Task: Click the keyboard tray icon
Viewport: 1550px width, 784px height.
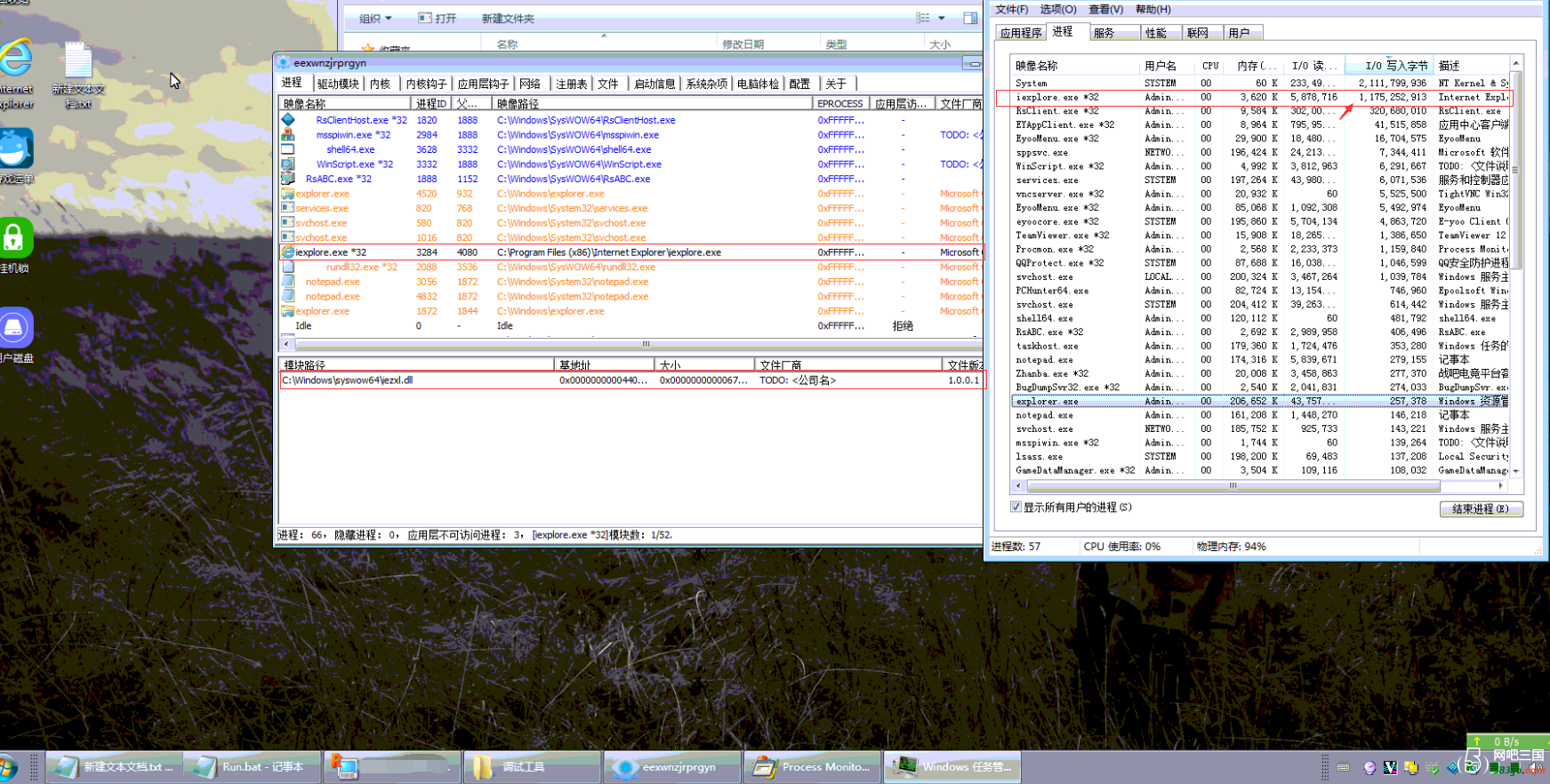Action: point(1344,767)
